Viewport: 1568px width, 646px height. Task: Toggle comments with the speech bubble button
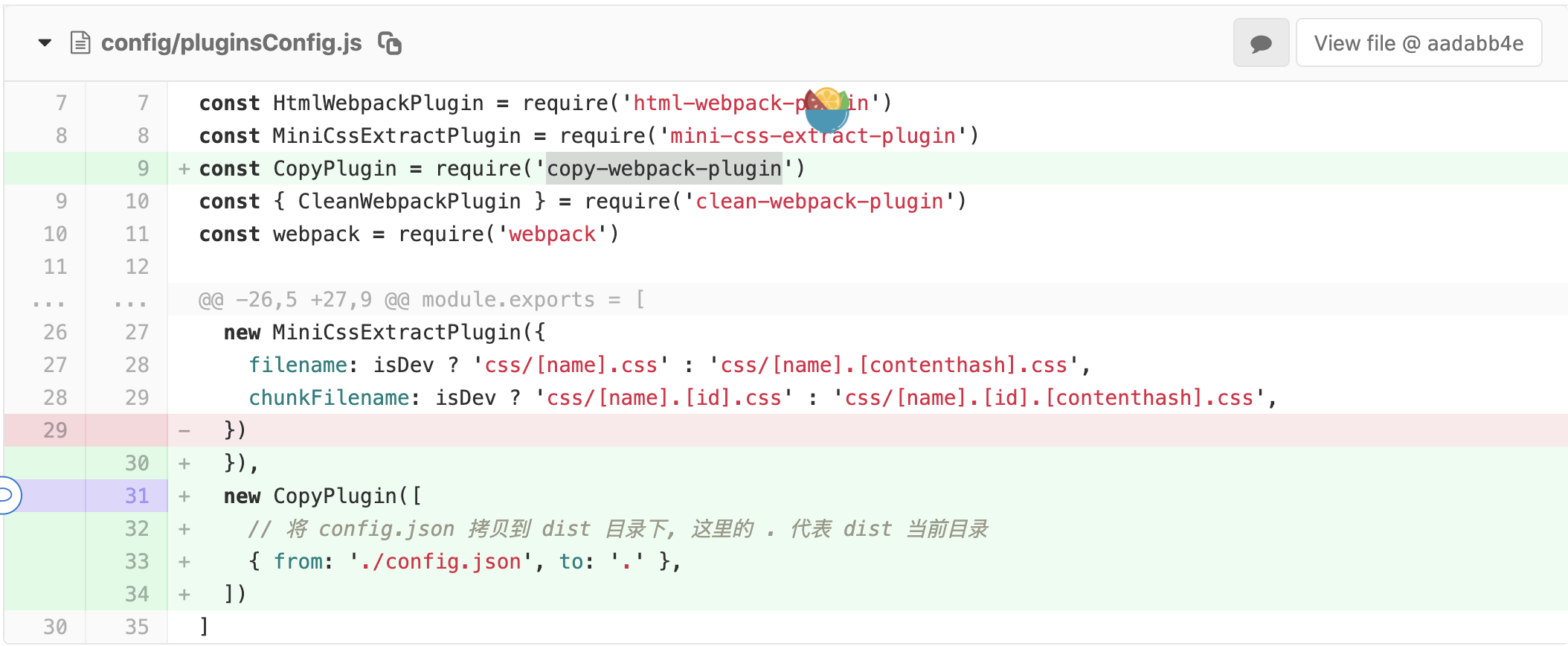coord(1261,43)
